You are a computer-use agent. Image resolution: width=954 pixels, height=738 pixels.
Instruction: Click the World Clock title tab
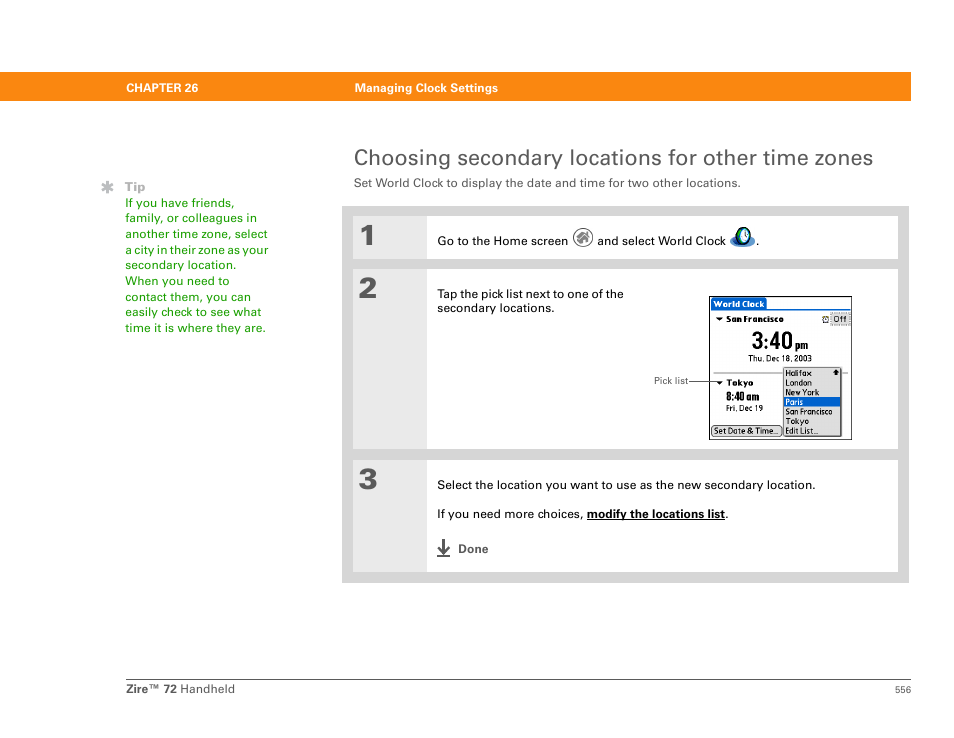coord(739,304)
